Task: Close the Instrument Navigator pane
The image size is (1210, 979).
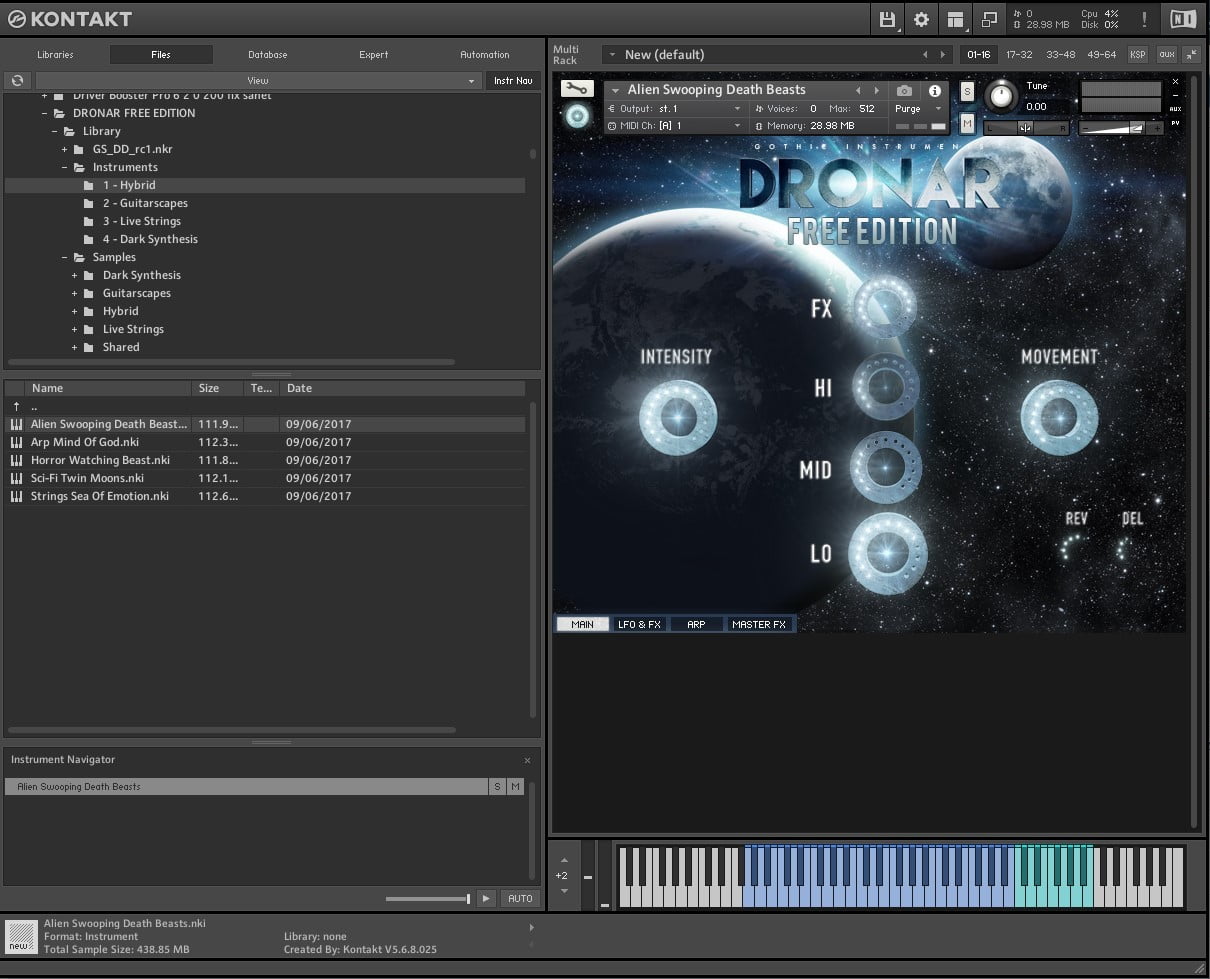Action: (x=527, y=760)
